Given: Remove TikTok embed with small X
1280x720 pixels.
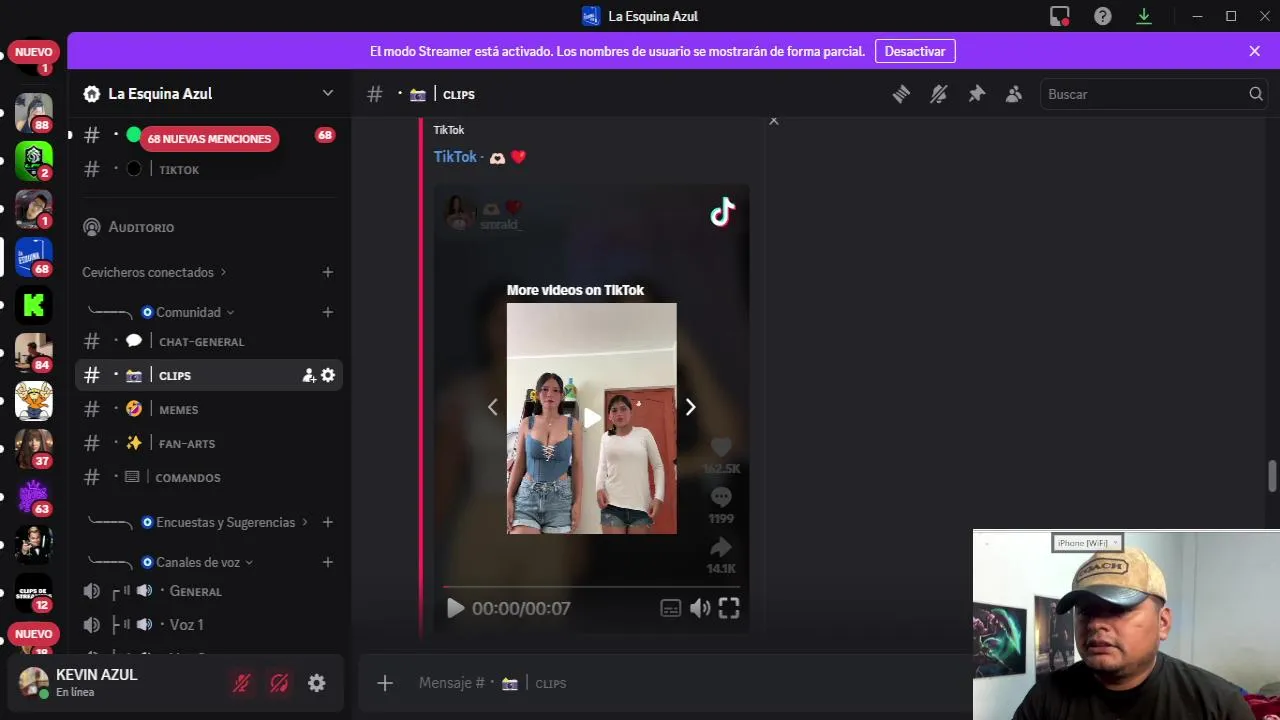Looking at the screenshot, I should coord(773,120).
